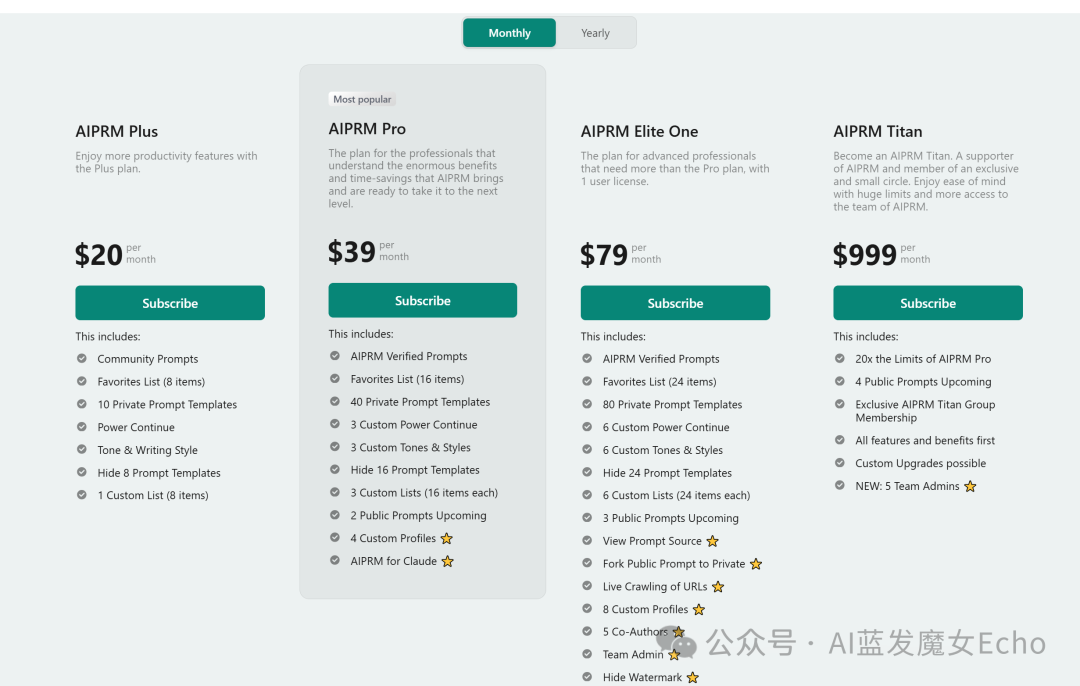
Task: Click the star beside Fork Public Prompt to Private
Action: 756,564
